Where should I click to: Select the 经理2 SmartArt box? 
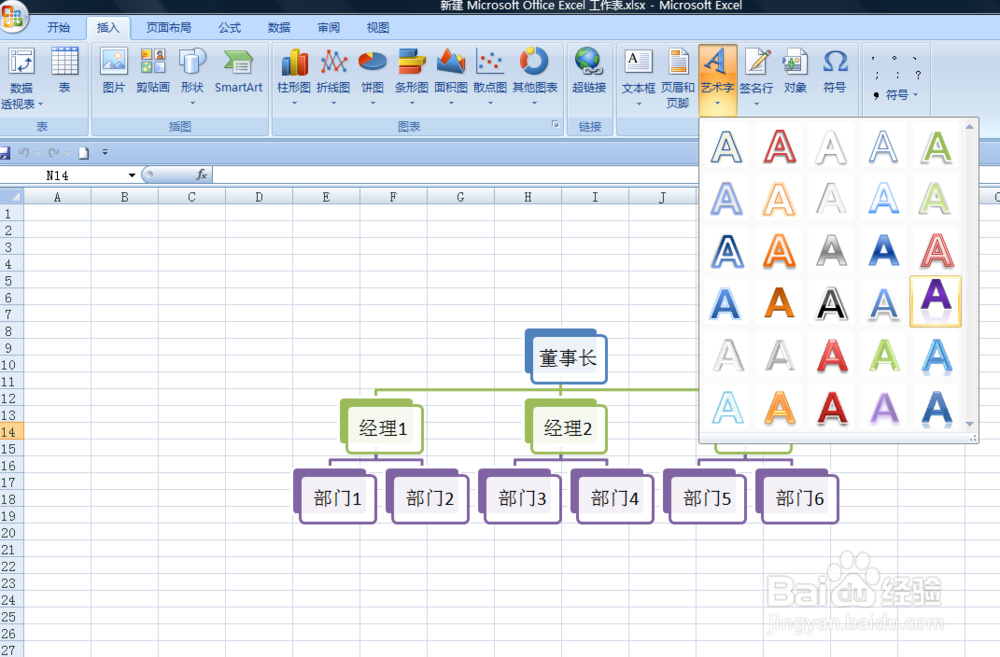(x=566, y=427)
